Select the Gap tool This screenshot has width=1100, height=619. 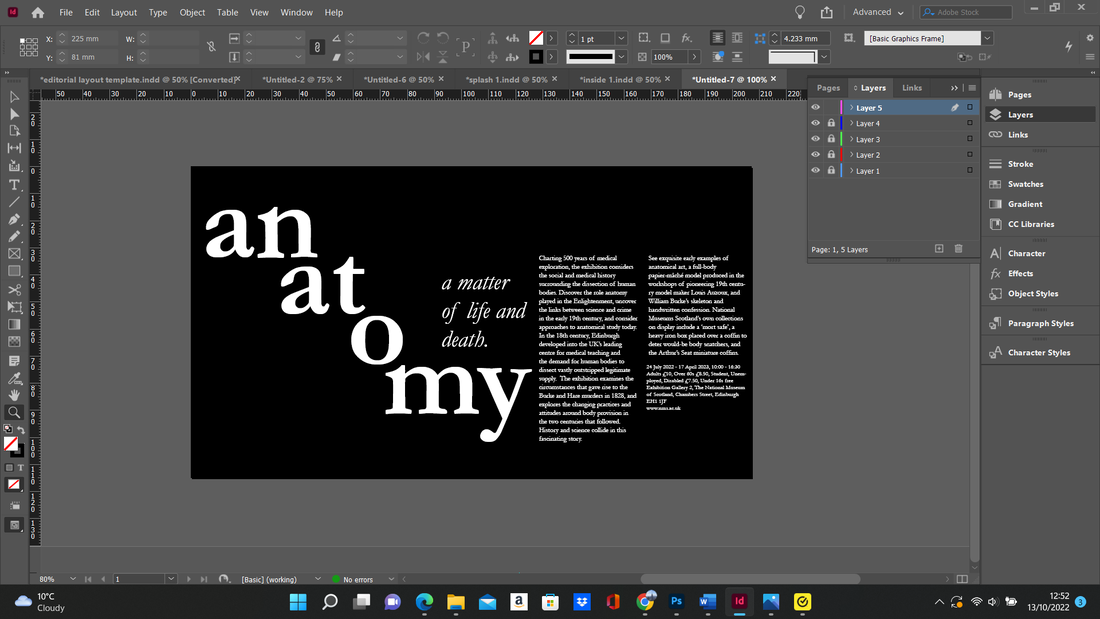click(14, 148)
